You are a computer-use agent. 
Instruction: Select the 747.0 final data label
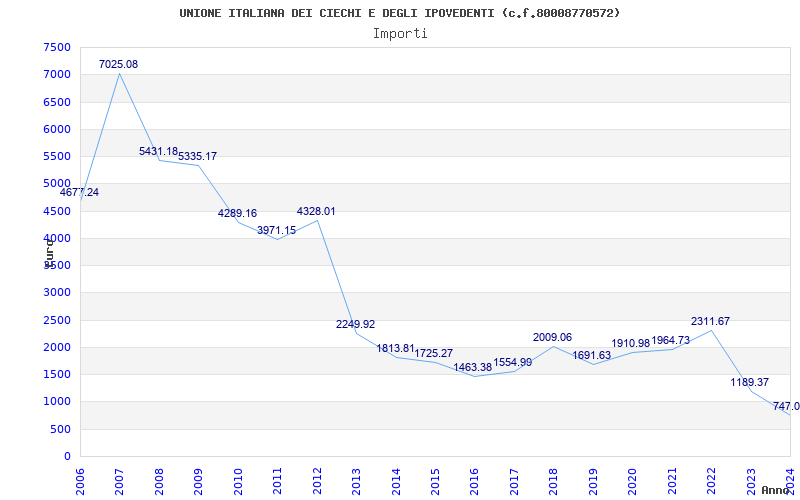786,406
